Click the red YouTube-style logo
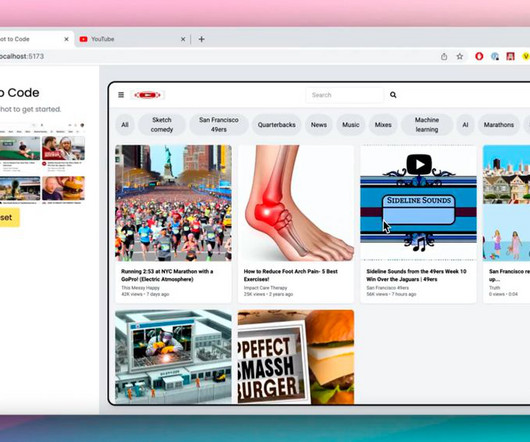The width and height of the screenshot is (530, 442). click(x=148, y=95)
